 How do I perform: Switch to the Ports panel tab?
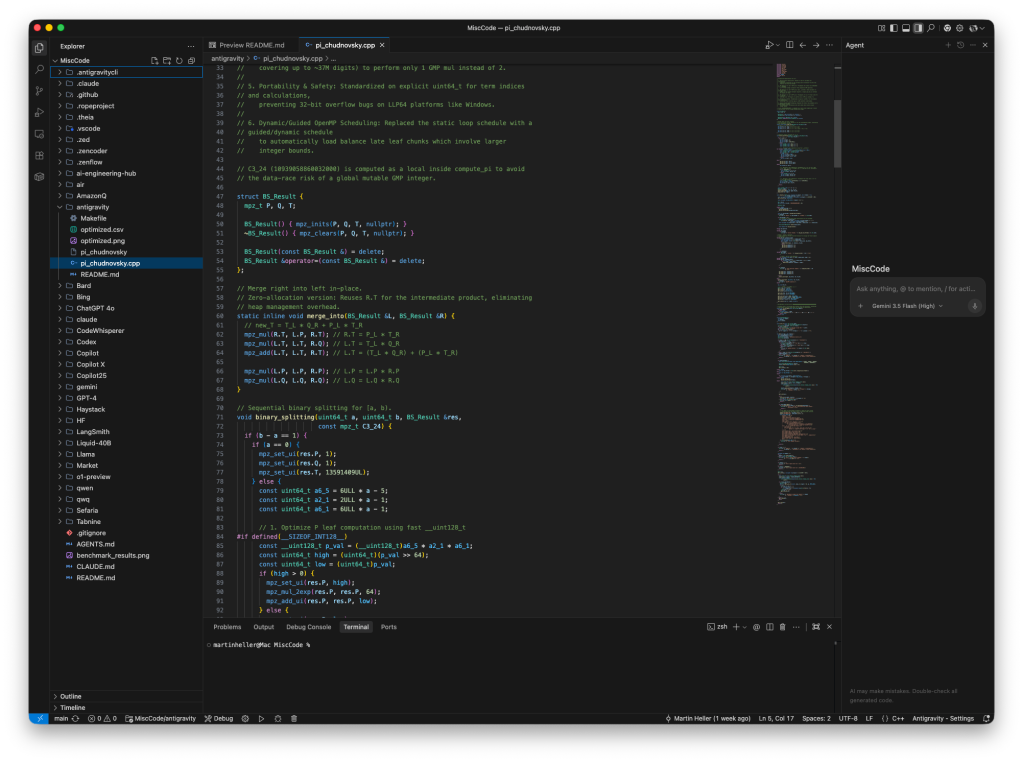click(x=388, y=627)
